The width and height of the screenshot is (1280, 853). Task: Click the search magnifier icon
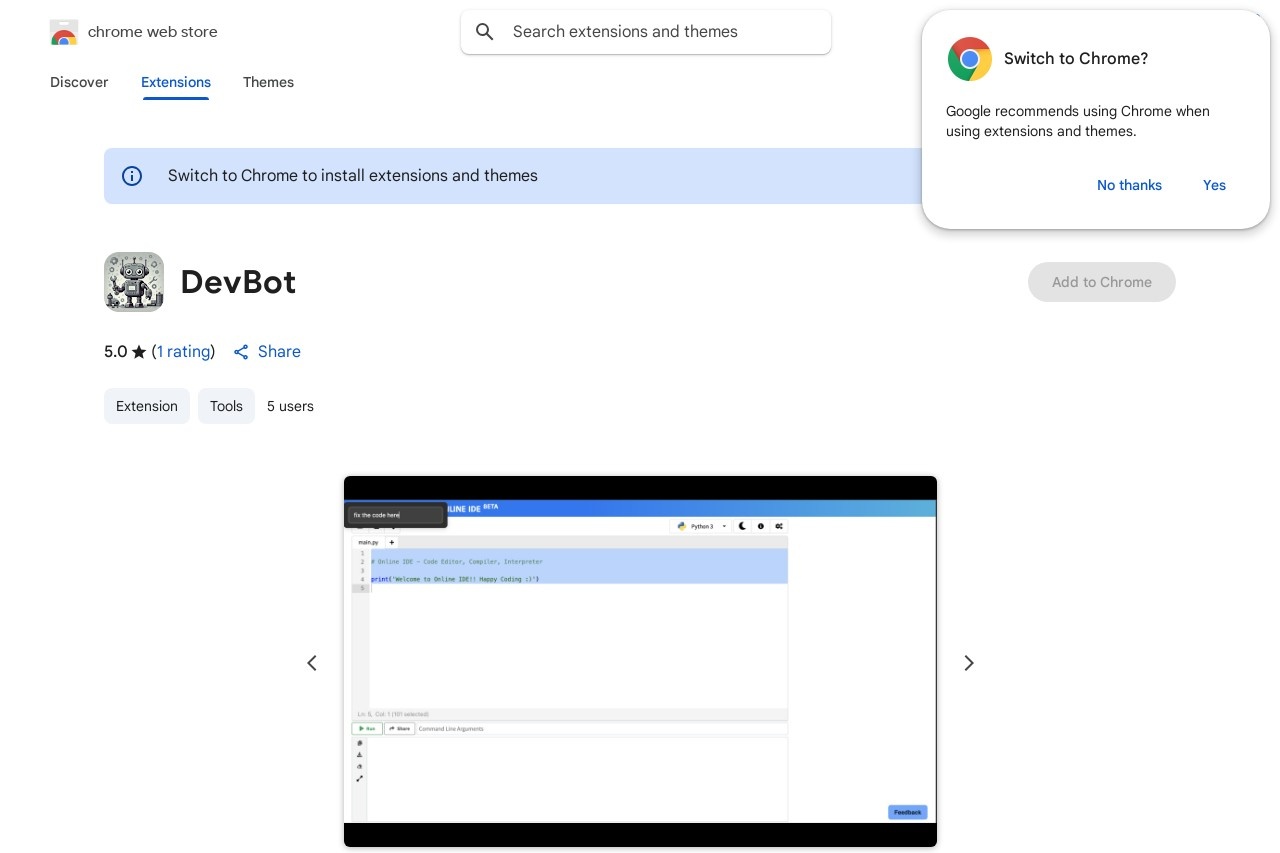pos(485,32)
